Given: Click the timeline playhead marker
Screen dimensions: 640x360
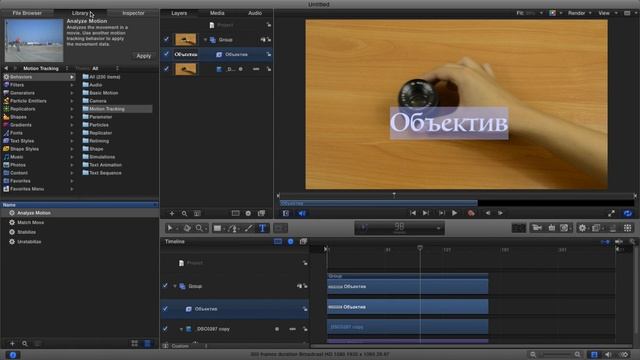Looking at the screenshot, I should pos(420,248).
